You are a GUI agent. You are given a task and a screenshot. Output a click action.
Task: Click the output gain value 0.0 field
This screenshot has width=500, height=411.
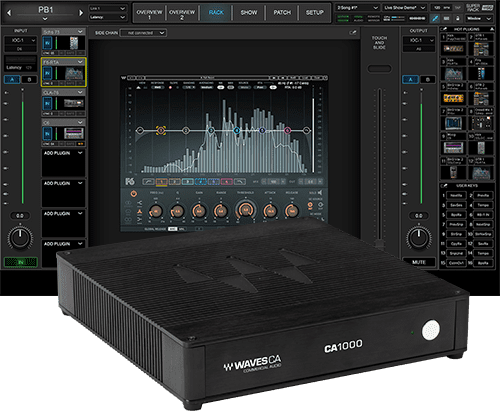(x=419, y=216)
